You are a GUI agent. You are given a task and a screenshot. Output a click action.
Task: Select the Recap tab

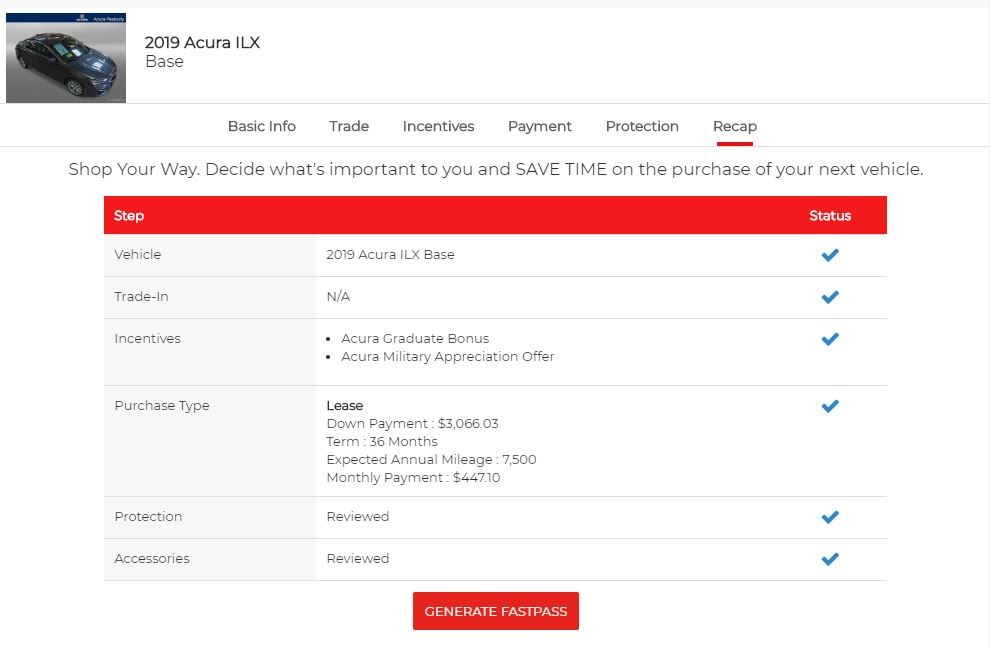(735, 126)
